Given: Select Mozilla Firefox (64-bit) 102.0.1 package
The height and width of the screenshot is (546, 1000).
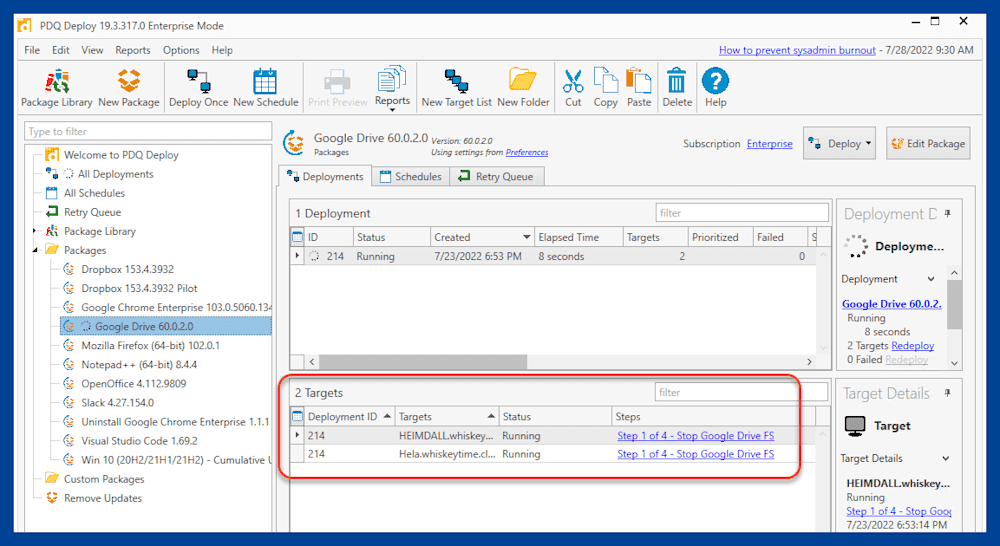Looking at the screenshot, I should [151, 345].
